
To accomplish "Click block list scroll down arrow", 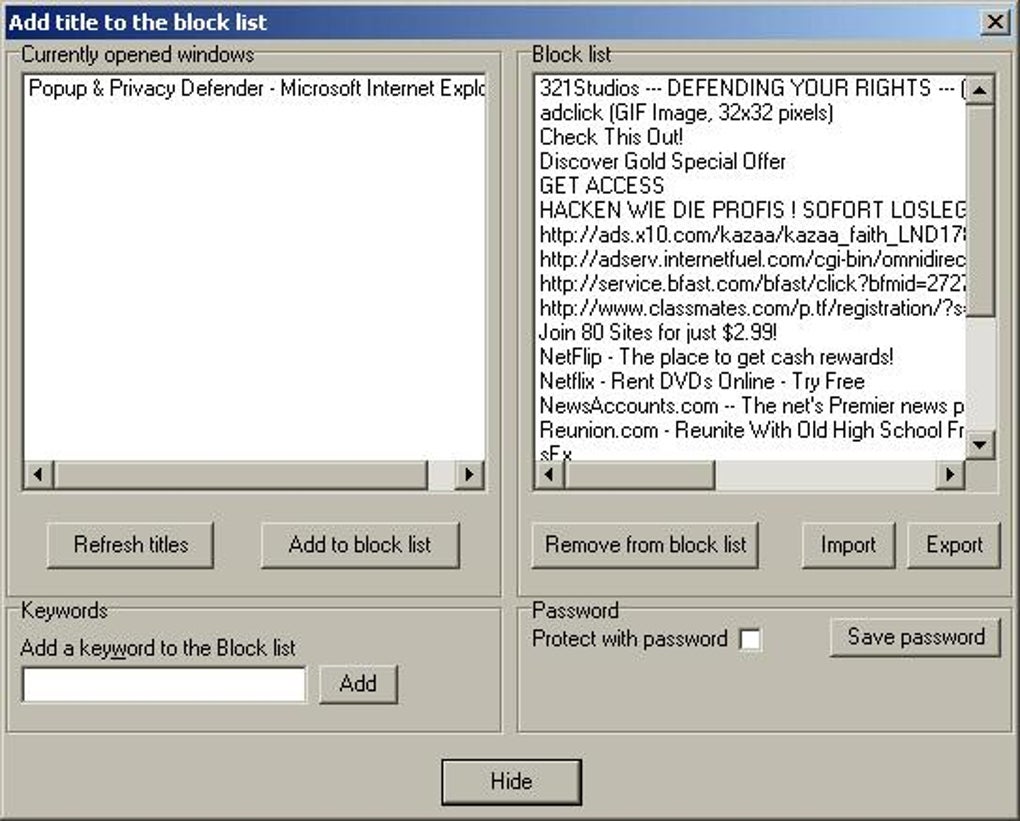I will [980, 445].
